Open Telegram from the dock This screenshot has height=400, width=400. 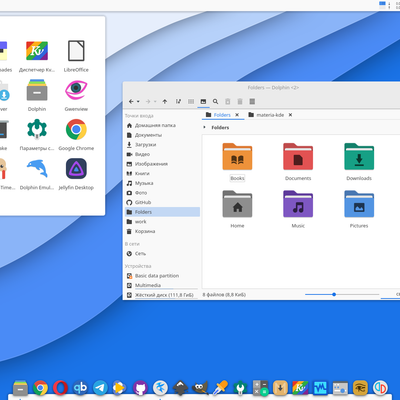point(100,388)
